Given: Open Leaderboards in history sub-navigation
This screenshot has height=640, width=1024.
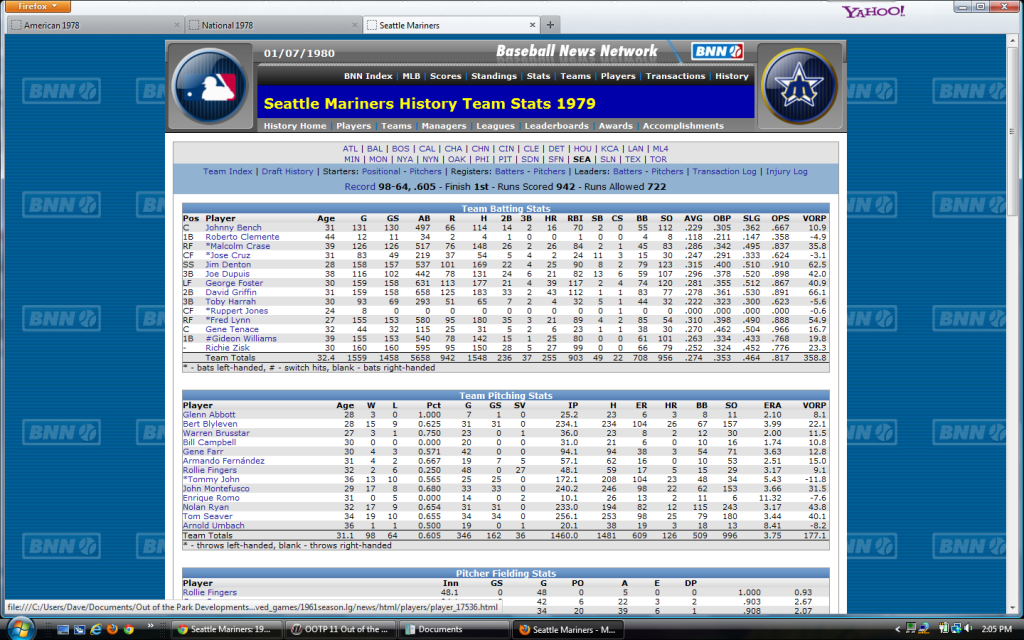Looking at the screenshot, I should click(556, 126).
